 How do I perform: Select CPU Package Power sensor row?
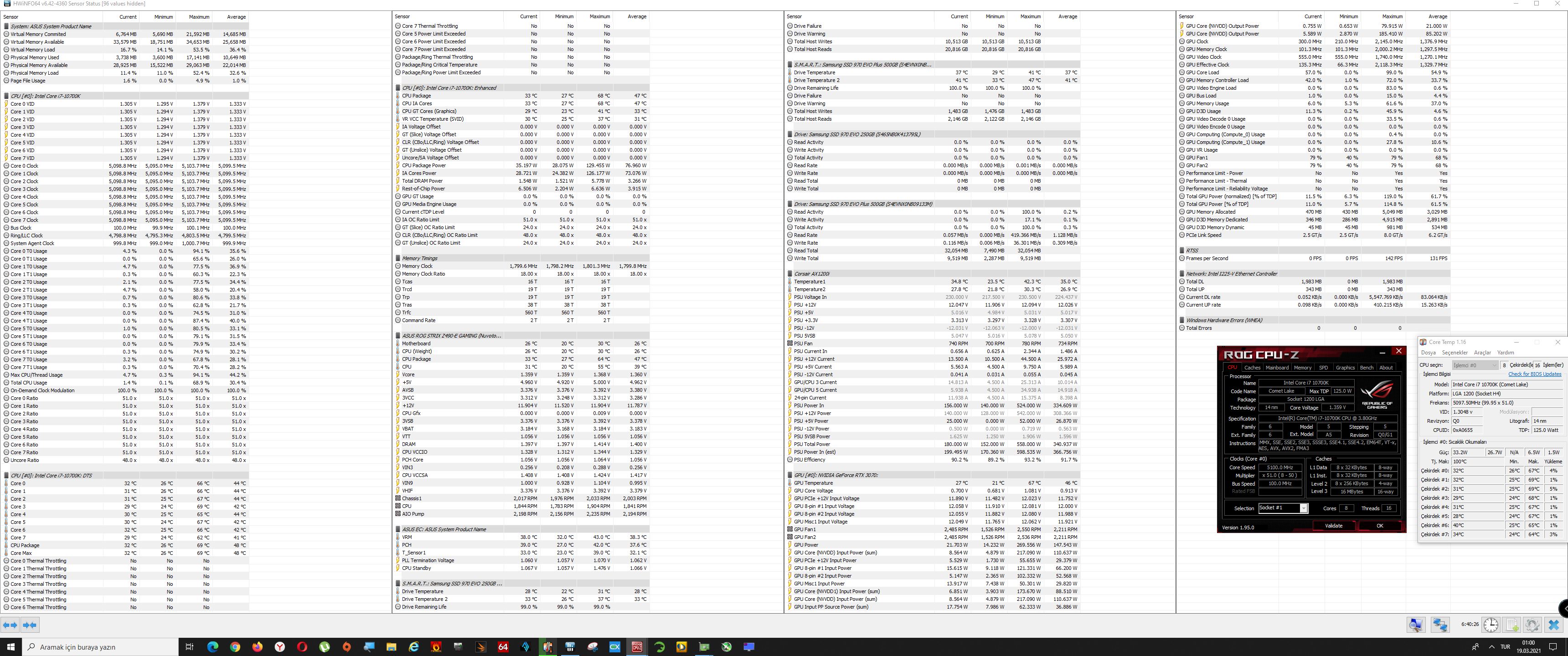click(x=521, y=165)
